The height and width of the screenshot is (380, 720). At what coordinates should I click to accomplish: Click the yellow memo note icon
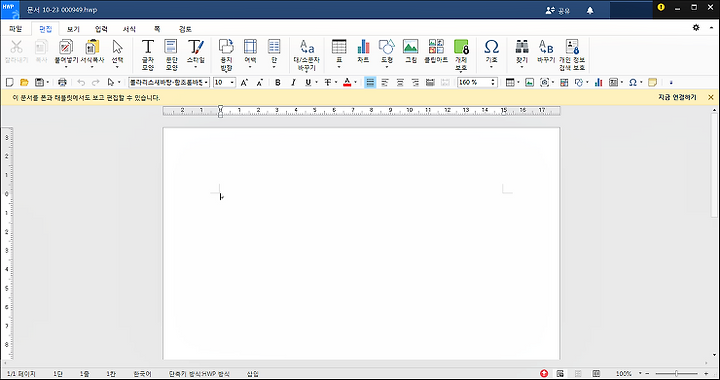652,83
